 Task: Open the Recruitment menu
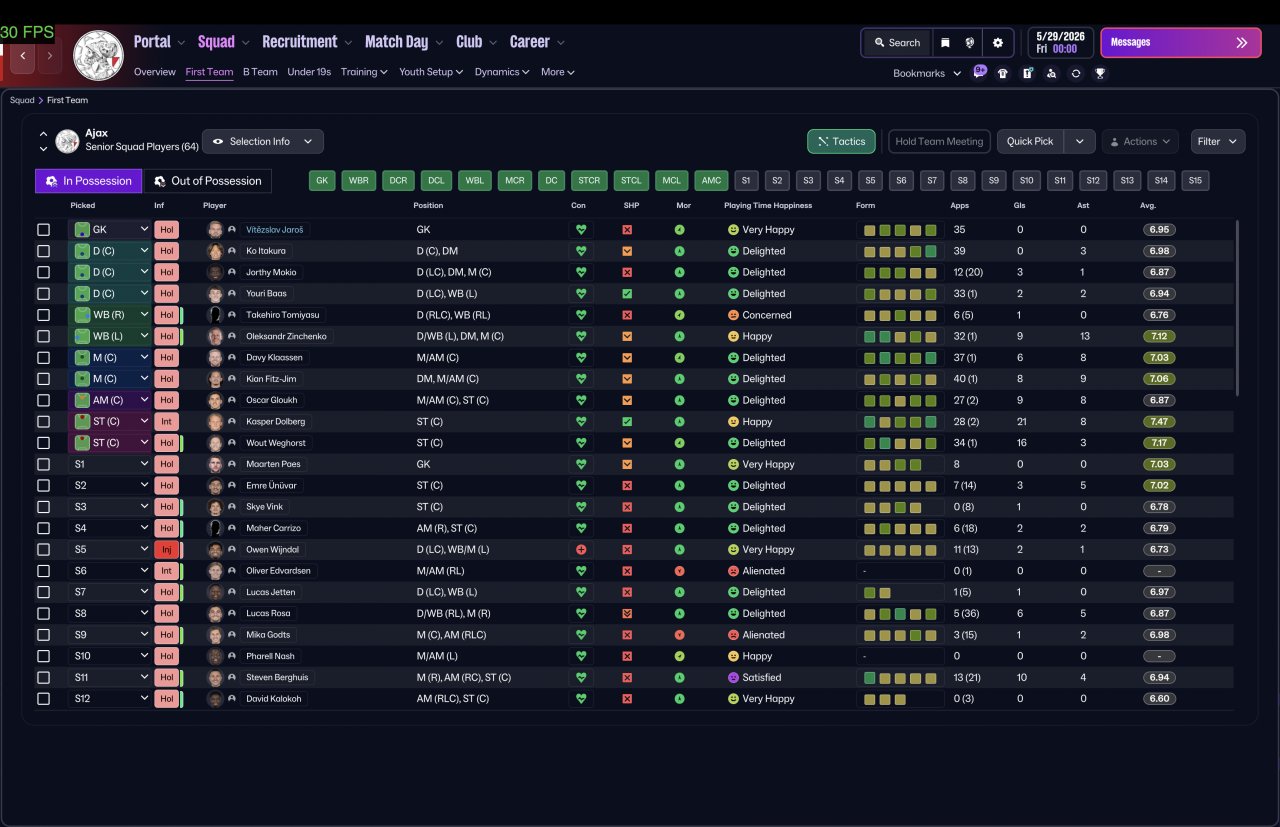click(x=306, y=42)
